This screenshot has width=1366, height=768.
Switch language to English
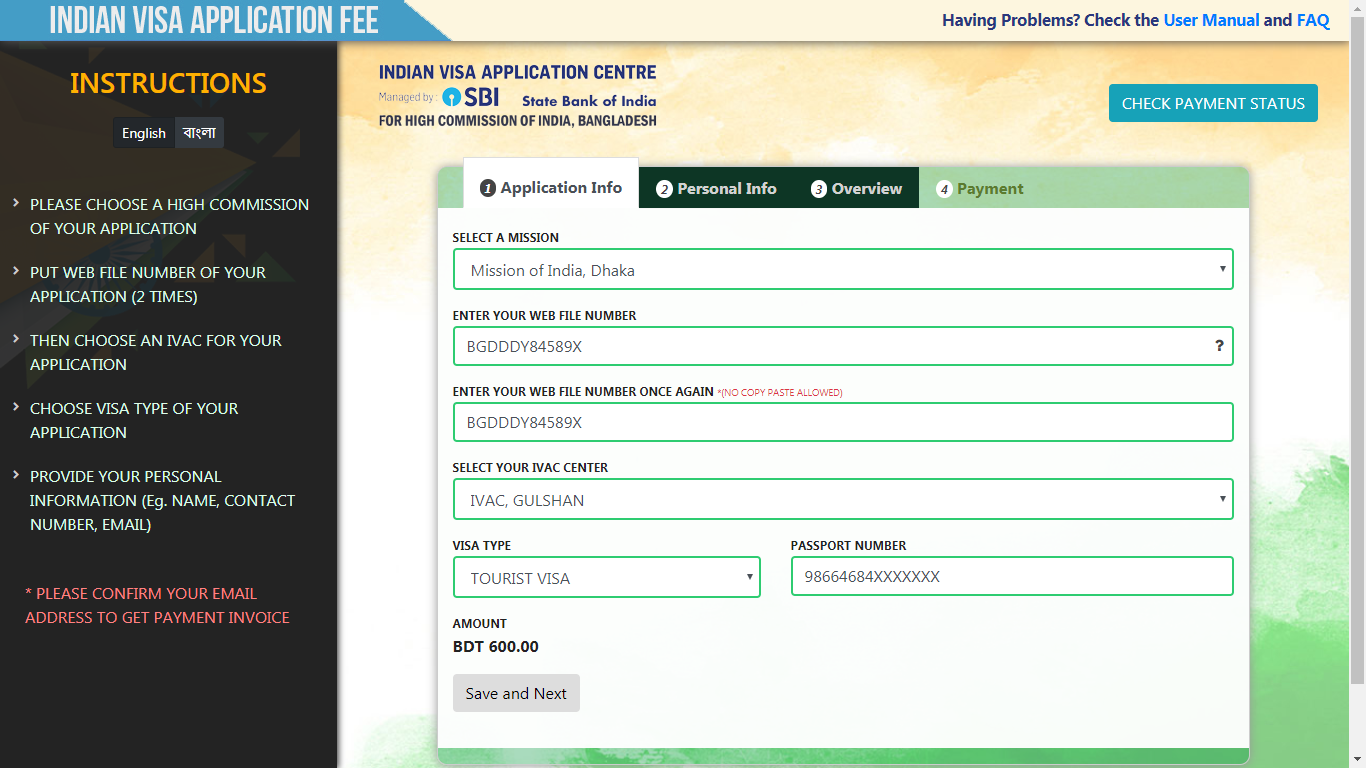pyautogui.click(x=143, y=132)
